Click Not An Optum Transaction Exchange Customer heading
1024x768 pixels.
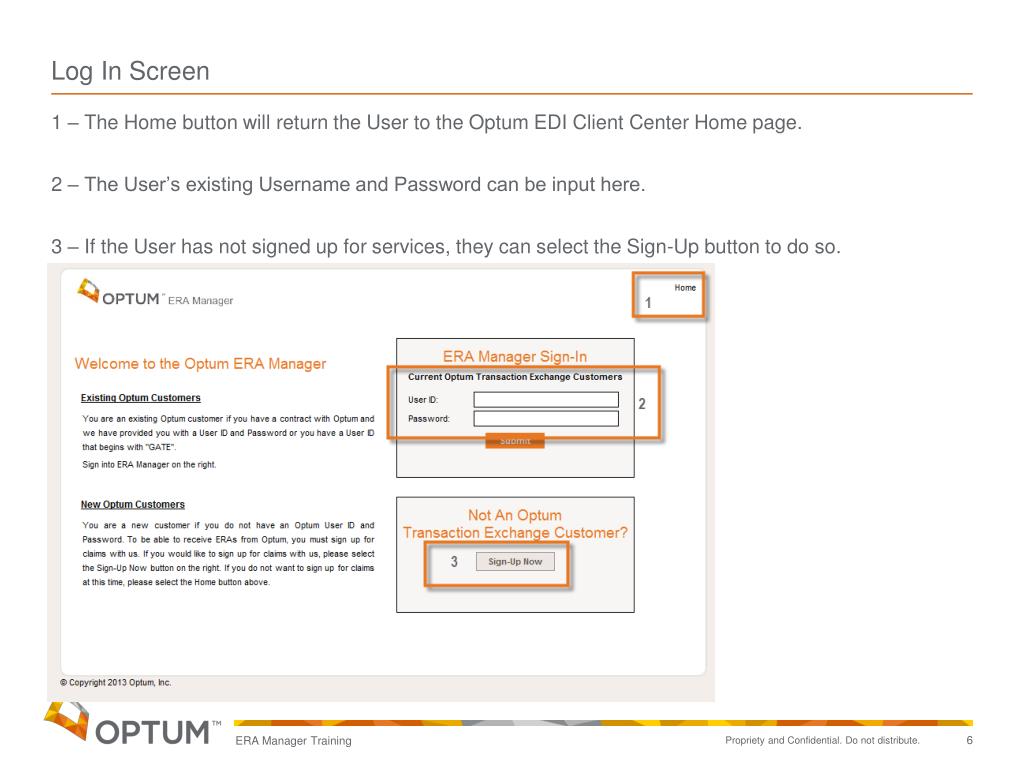click(515, 524)
